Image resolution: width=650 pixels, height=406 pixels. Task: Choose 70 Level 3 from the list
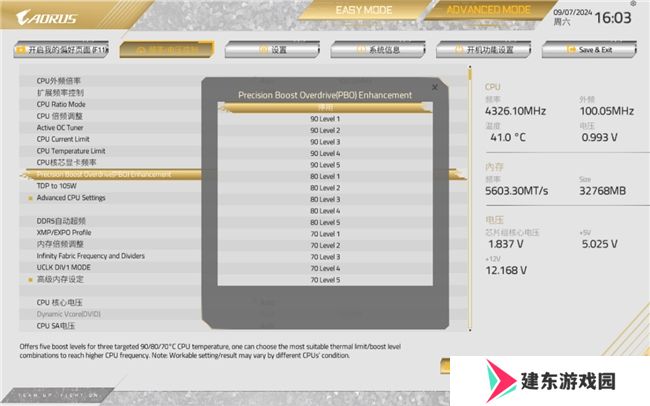coord(325,257)
